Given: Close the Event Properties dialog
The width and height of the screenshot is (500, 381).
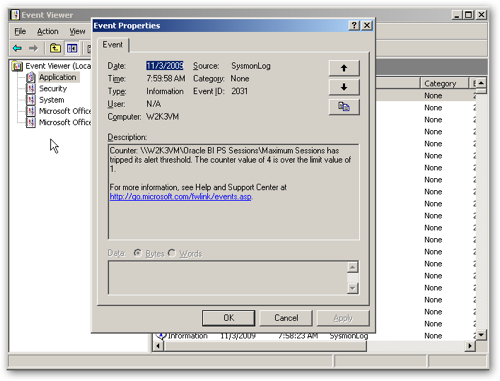Looking at the screenshot, I should pyautogui.click(x=367, y=25).
